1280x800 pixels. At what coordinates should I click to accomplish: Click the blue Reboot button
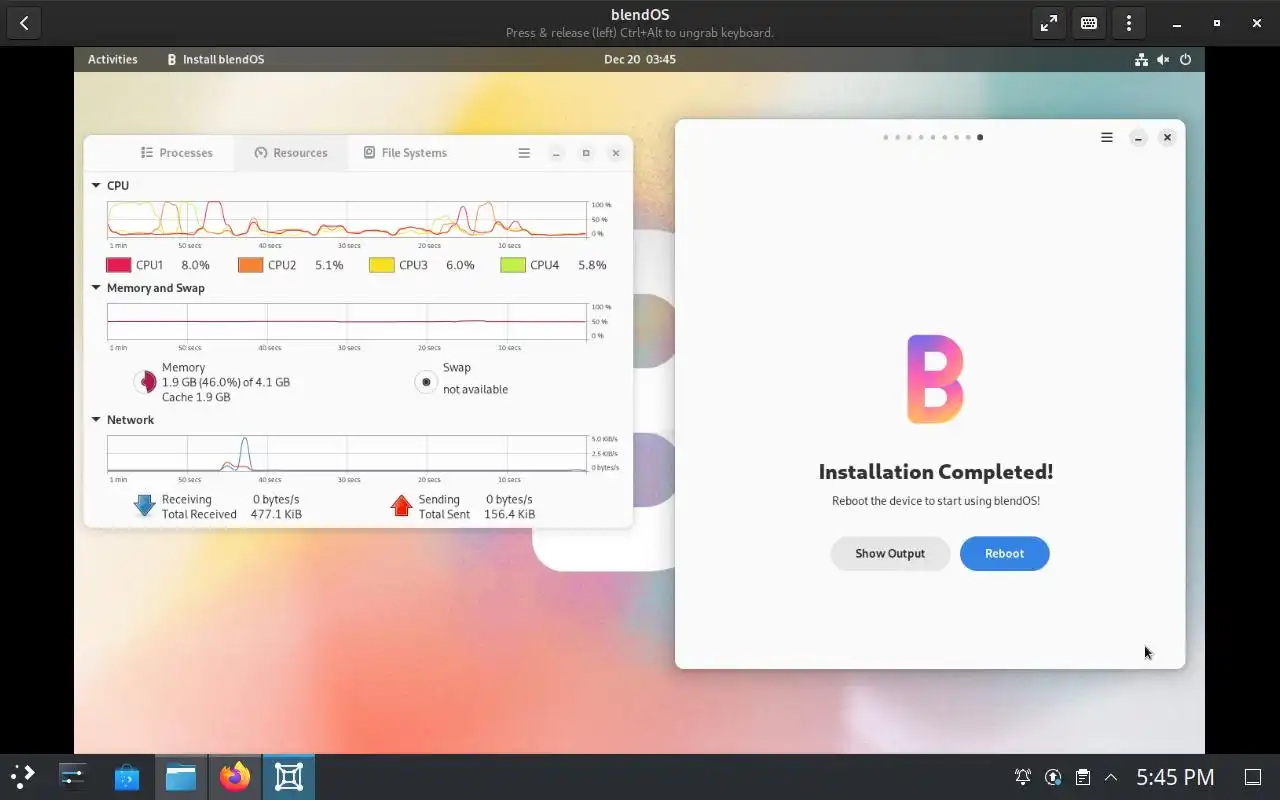click(x=1005, y=554)
